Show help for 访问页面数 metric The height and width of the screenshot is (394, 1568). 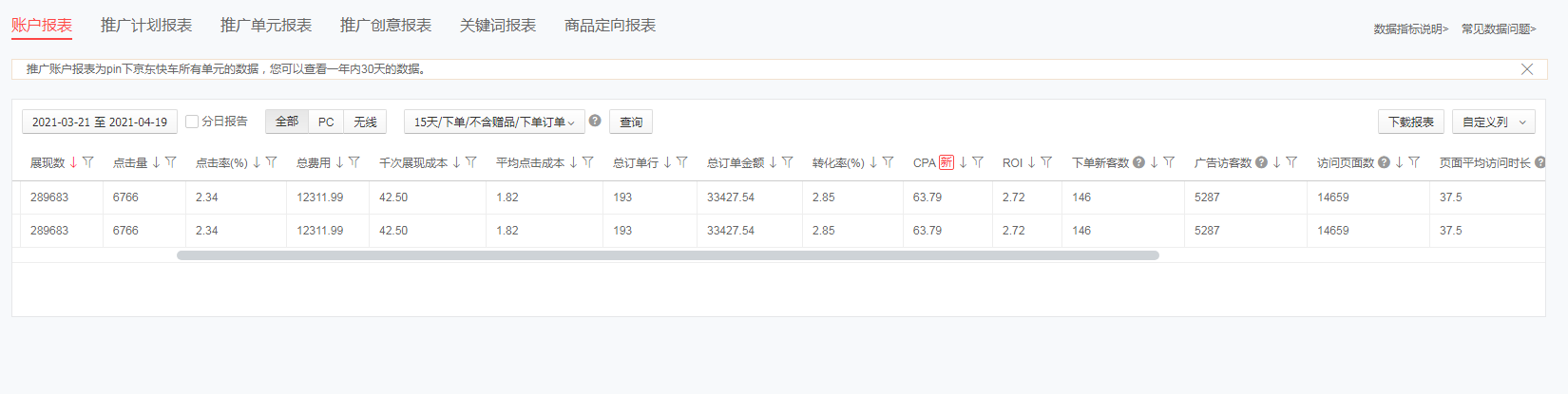[x=1384, y=162]
